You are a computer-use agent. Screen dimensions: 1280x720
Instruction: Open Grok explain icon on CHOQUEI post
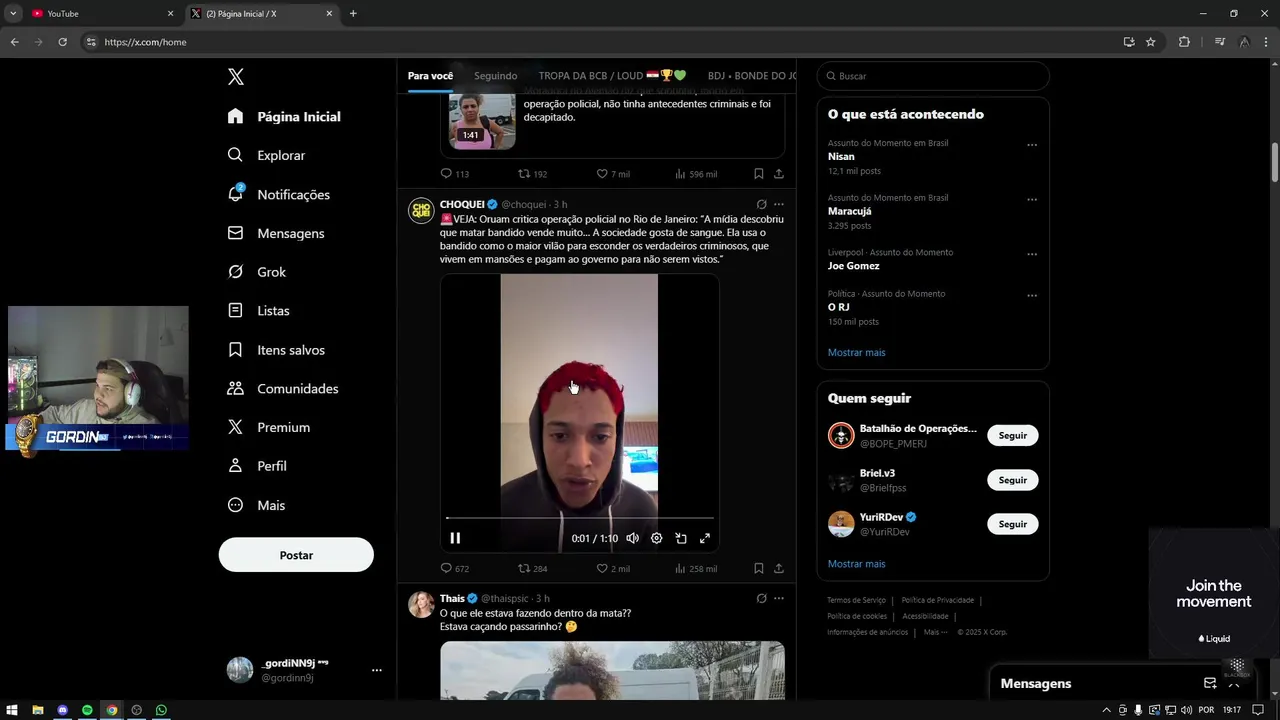coord(761,204)
